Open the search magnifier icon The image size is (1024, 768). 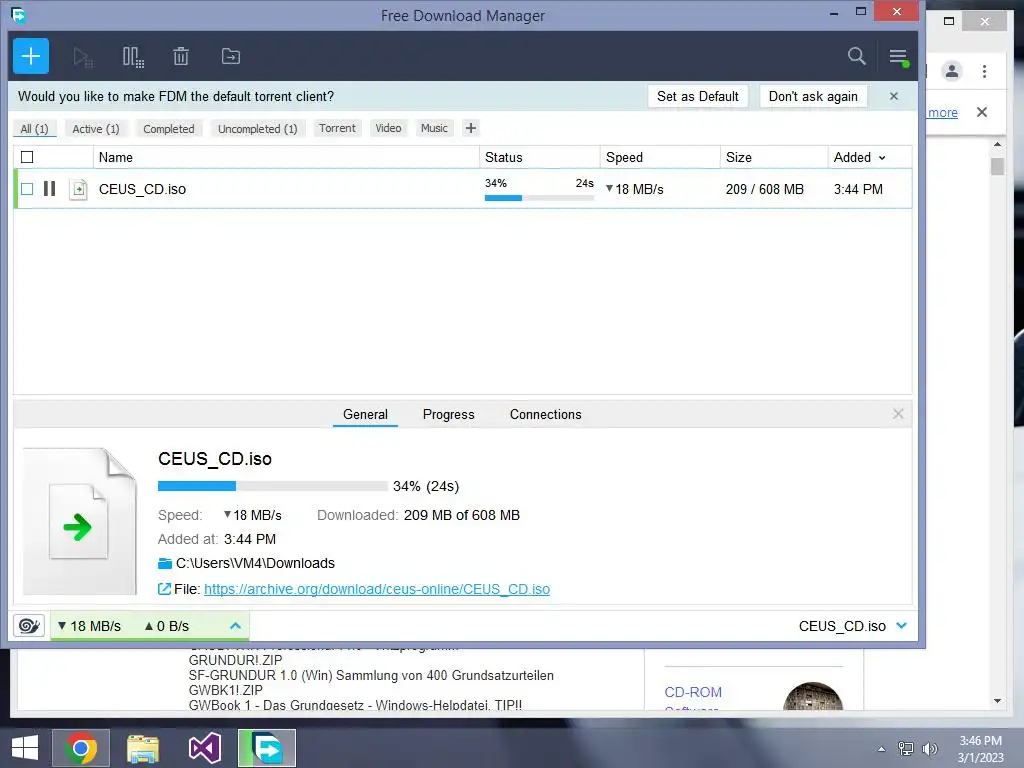point(856,56)
